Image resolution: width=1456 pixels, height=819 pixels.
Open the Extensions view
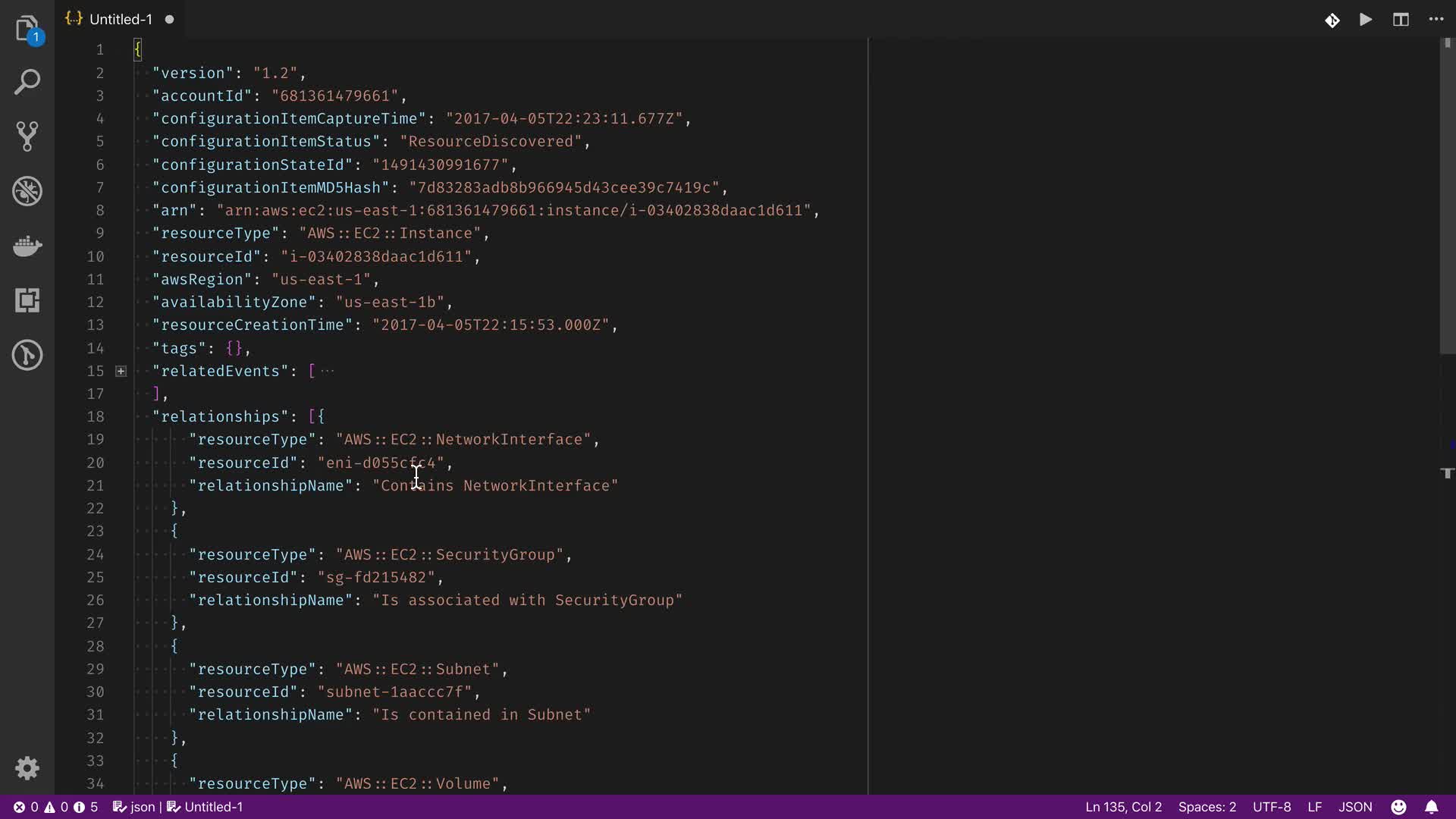(x=27, y=300)
